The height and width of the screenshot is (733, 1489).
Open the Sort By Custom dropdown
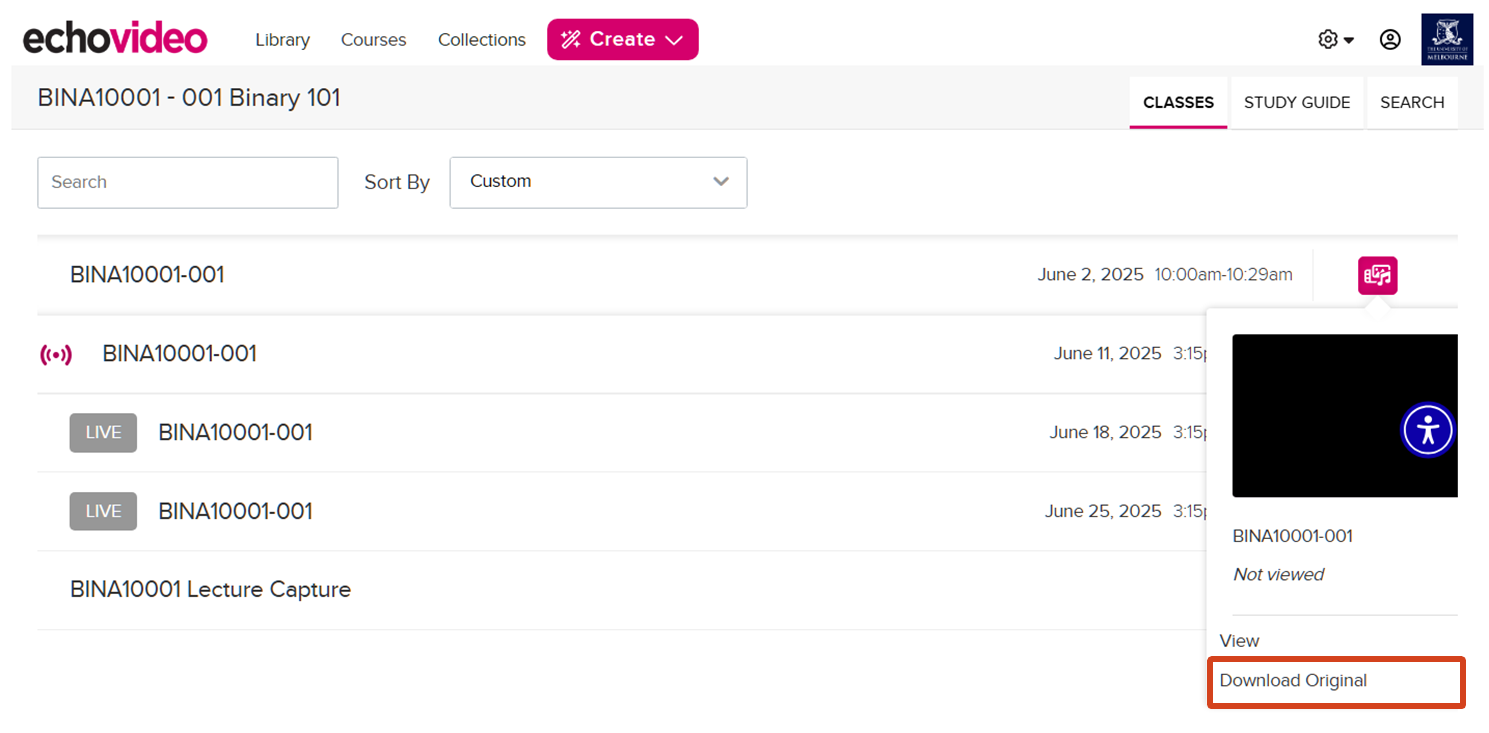[598, 182]
